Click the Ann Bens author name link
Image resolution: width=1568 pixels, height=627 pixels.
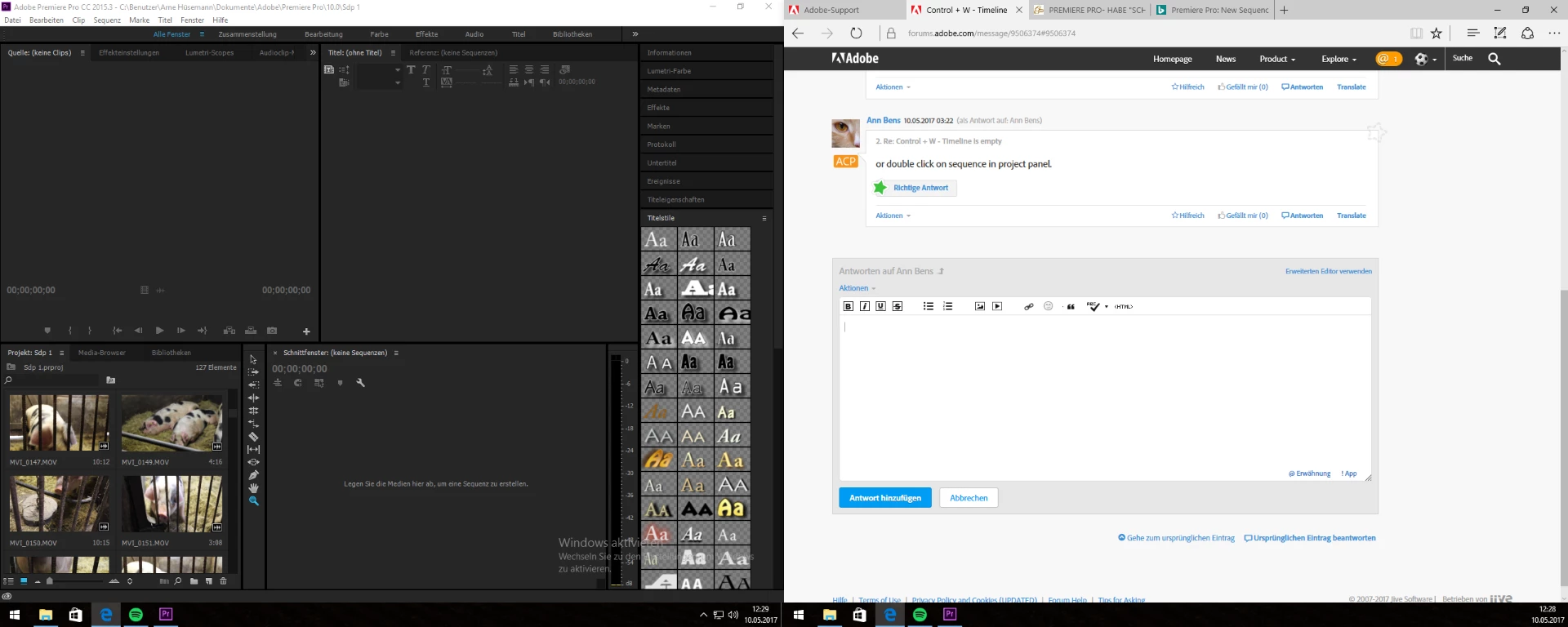click(883, 120)
